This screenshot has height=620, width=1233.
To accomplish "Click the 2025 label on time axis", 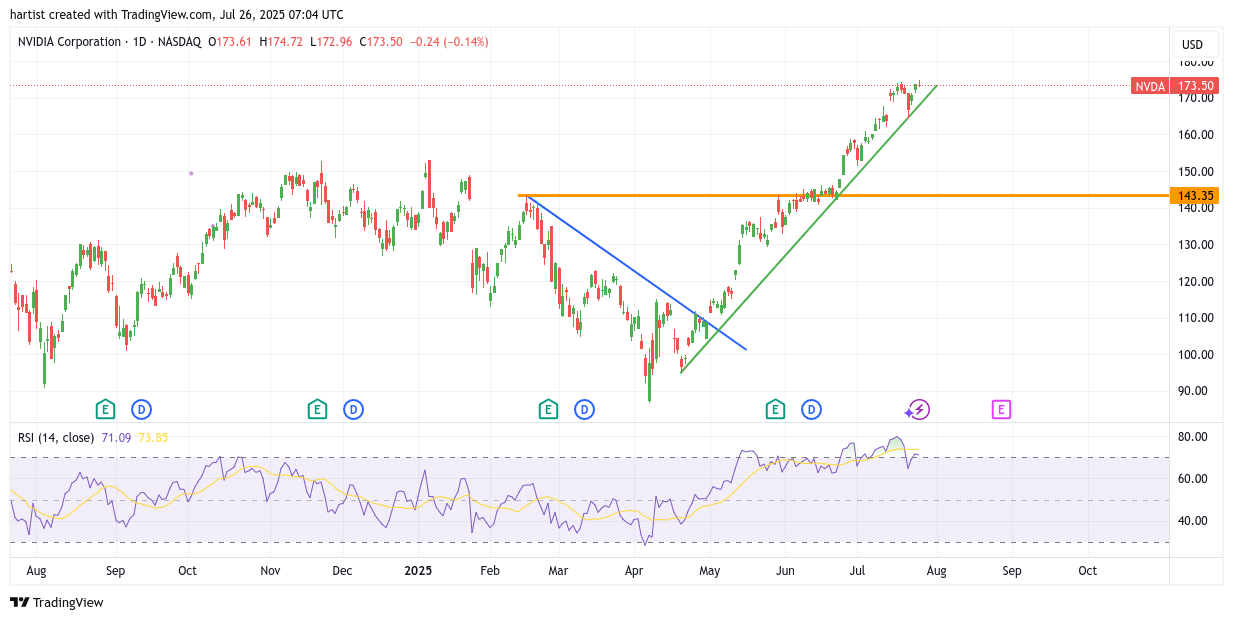I will [x=418, y=571].
